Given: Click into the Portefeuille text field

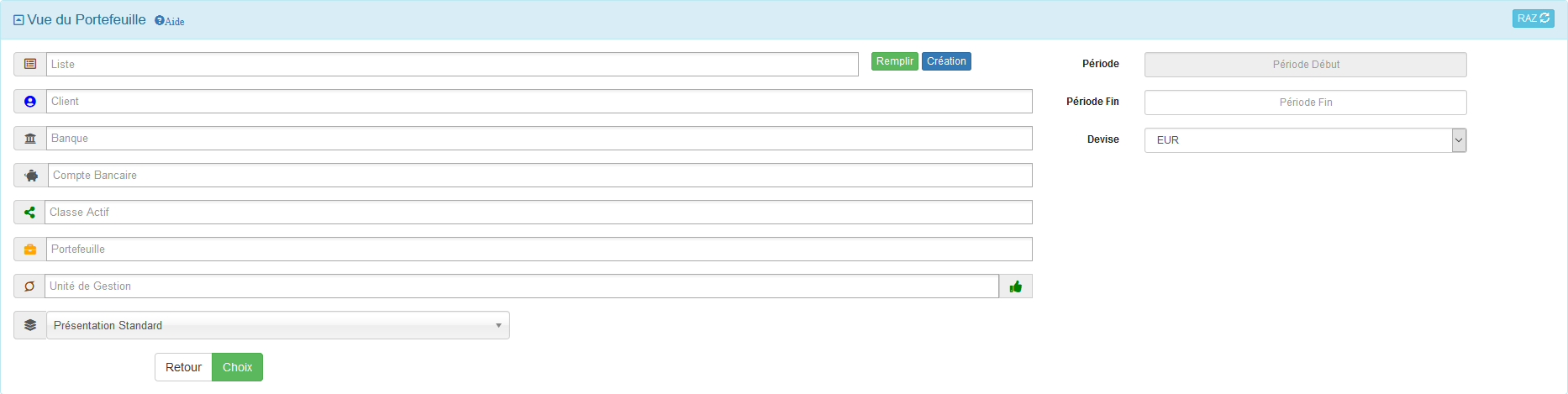Looking at the screenshot, I should 538,249.
